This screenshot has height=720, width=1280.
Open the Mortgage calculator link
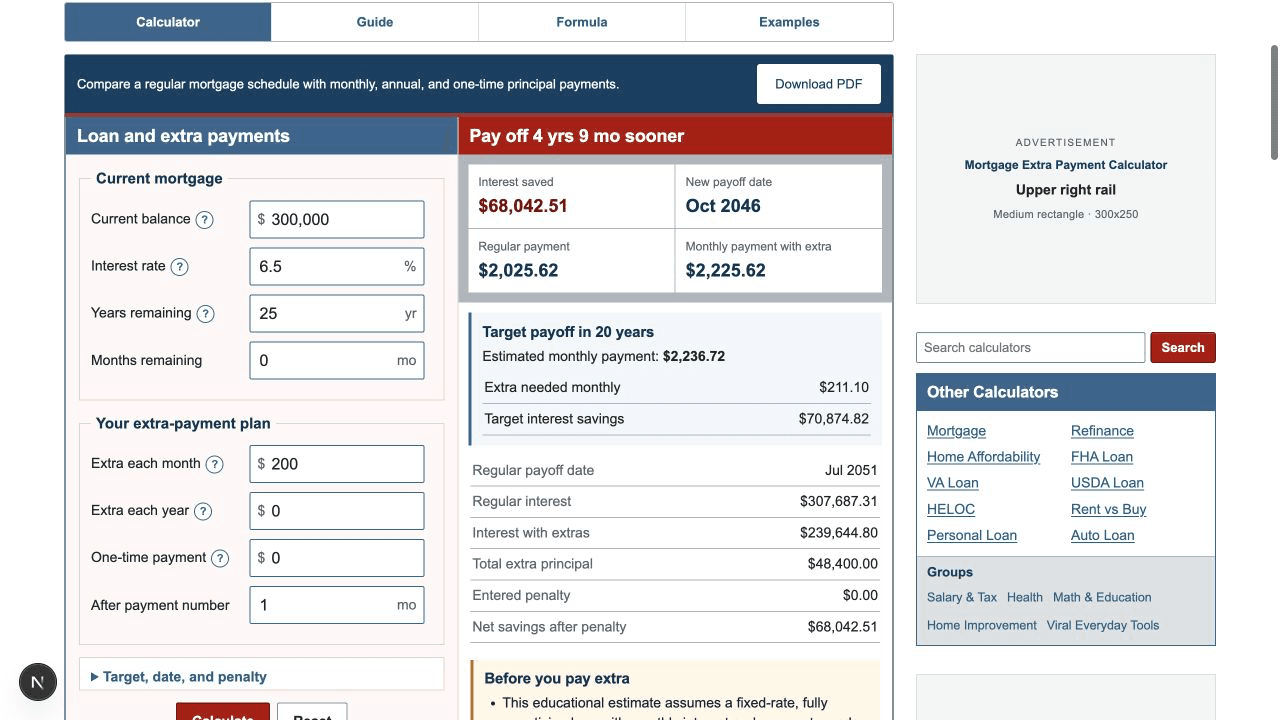coord(956,431)
